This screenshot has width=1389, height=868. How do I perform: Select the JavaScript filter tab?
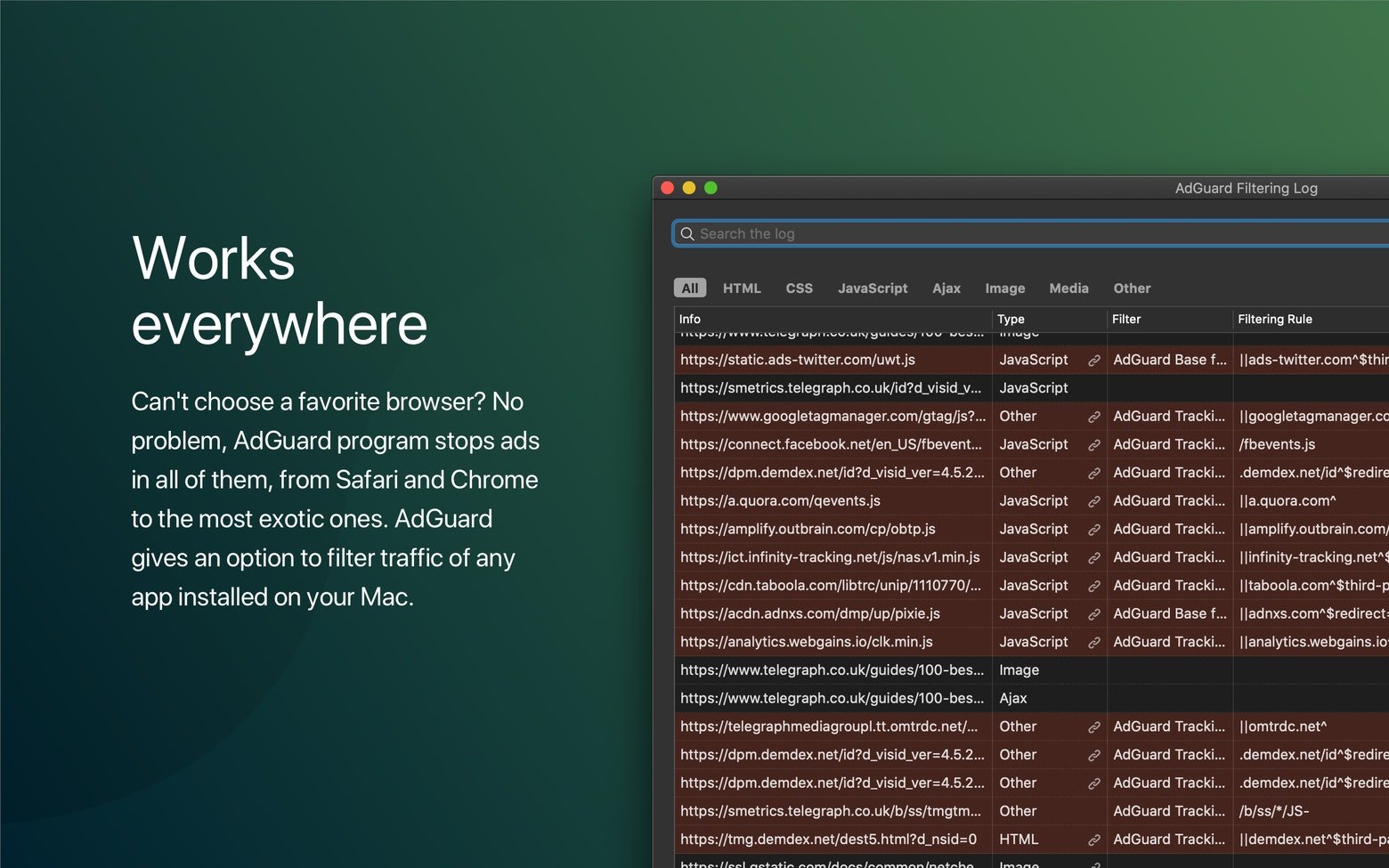(872, 288)
